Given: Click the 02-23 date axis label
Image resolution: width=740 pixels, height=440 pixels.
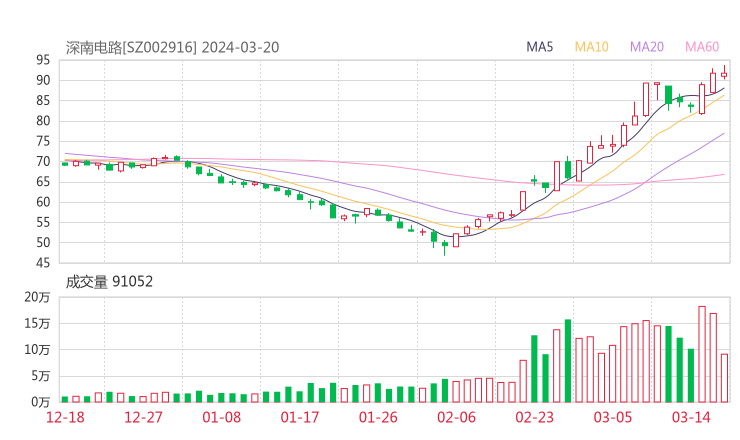Looking at the screenshot, I should (x=534, y=417).
